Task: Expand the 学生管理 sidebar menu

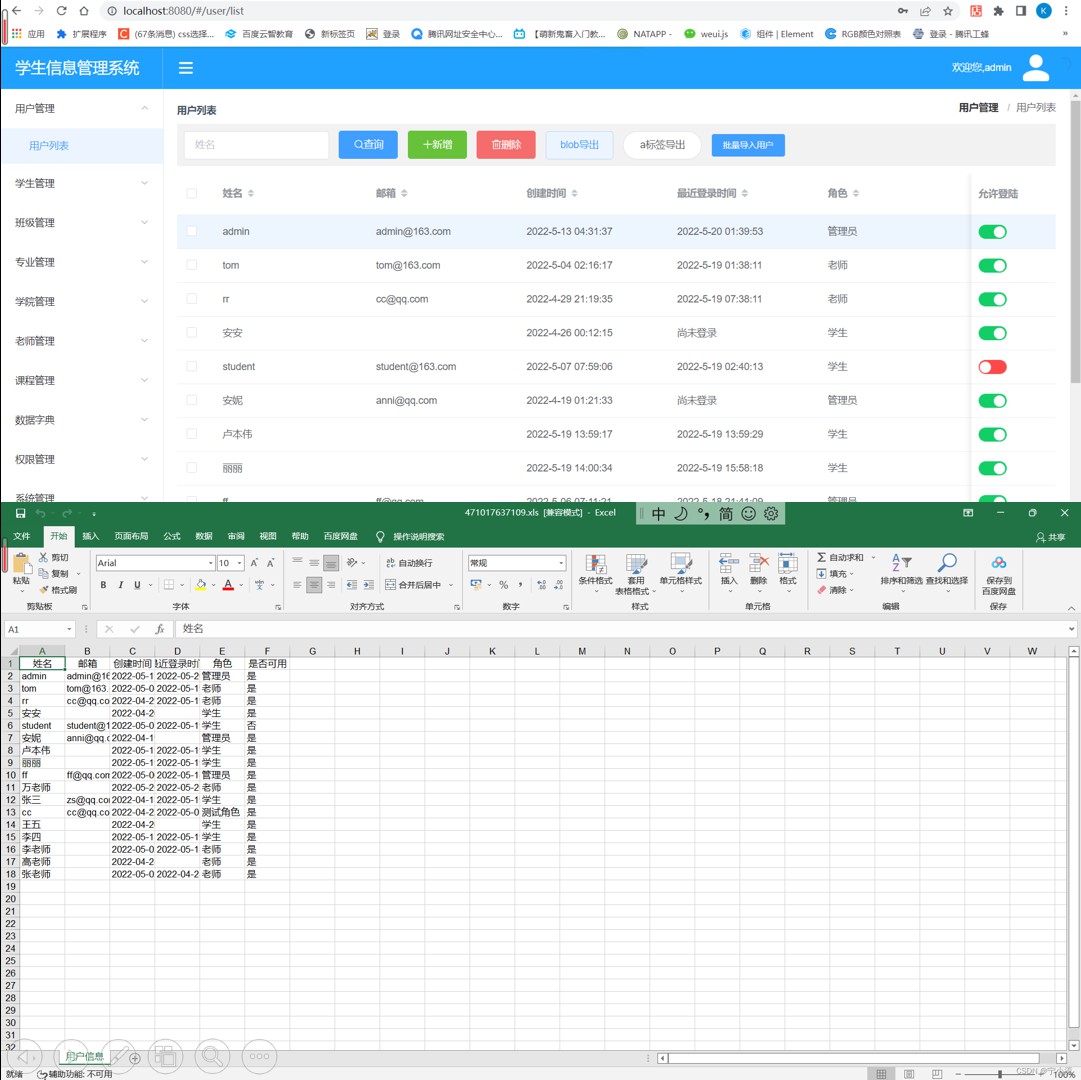Action: point(81,183)
